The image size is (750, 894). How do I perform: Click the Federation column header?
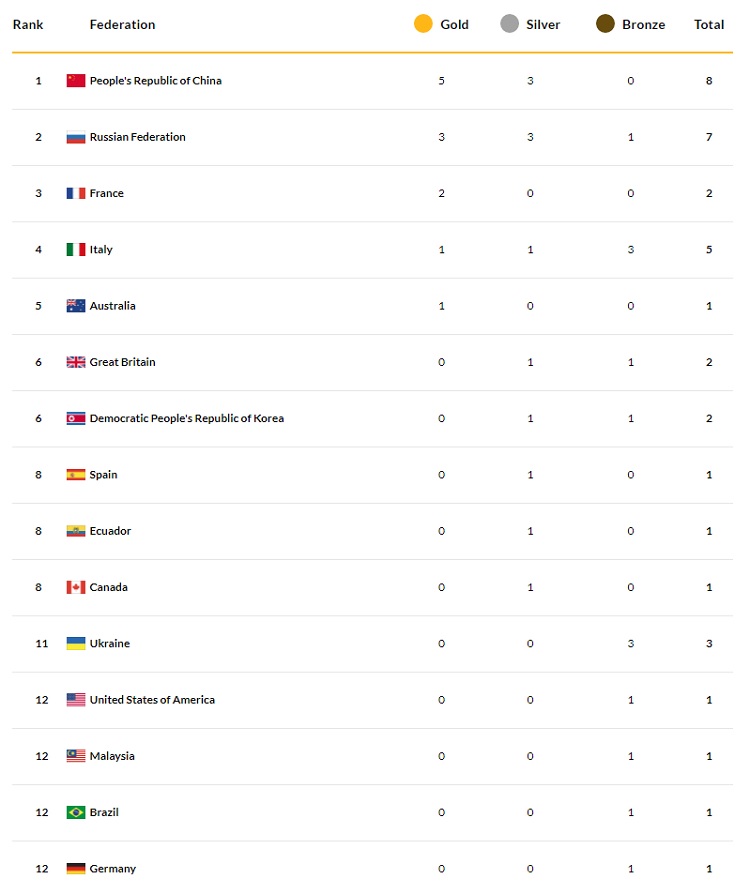click(122, 25)
